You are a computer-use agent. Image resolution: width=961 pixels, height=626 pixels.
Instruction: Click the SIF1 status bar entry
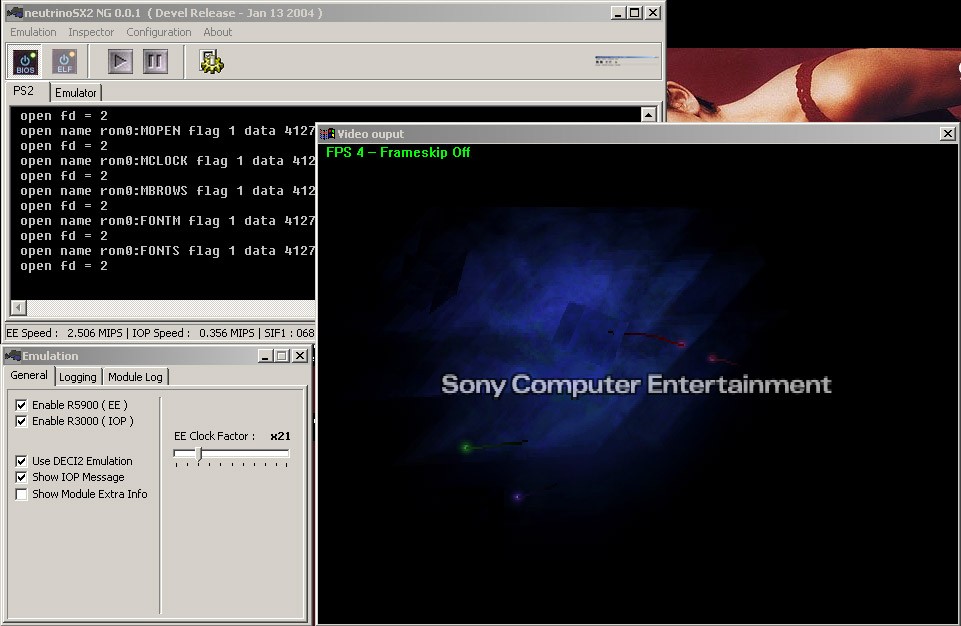tap(289, 333)
